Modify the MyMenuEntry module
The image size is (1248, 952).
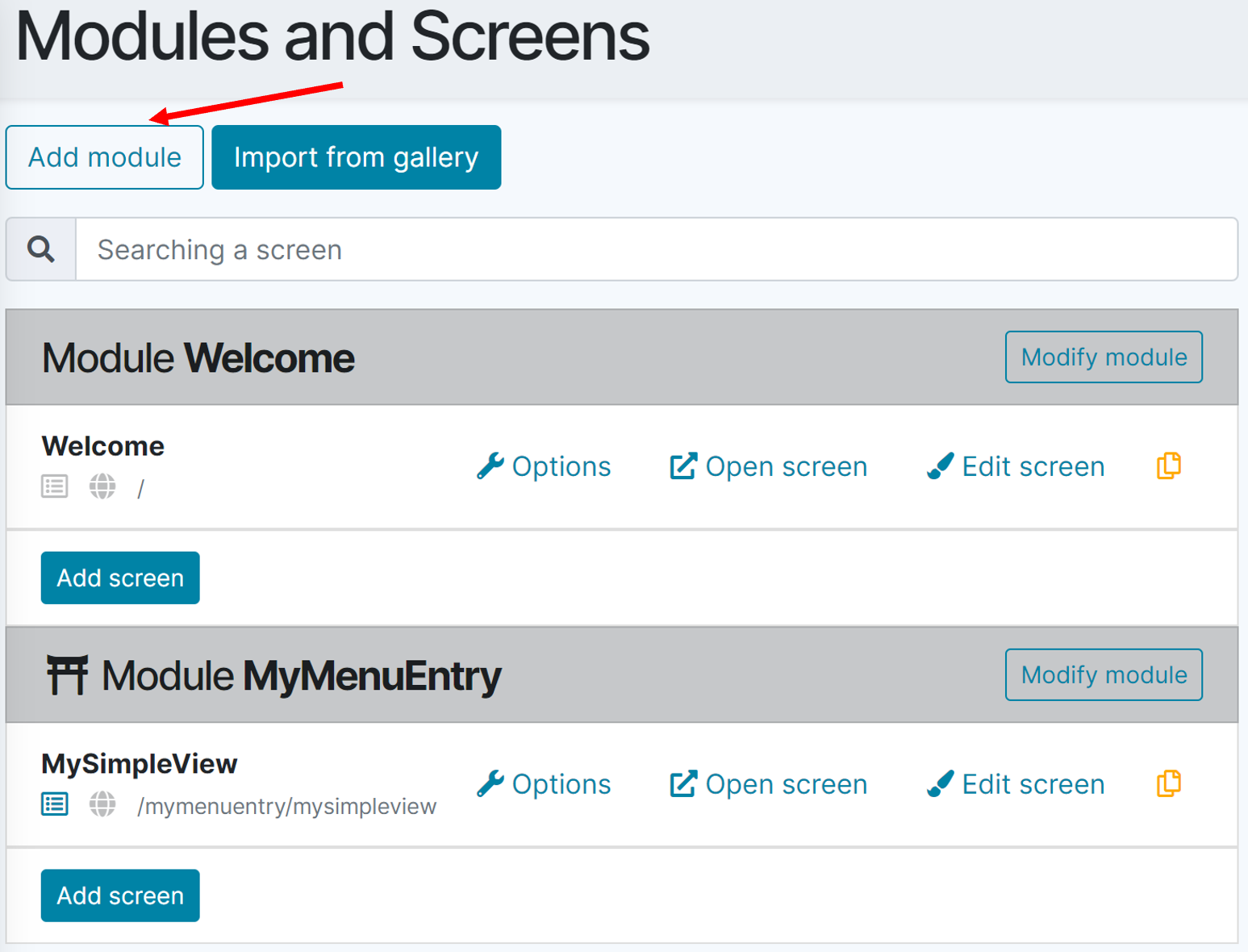(1103, 674)
